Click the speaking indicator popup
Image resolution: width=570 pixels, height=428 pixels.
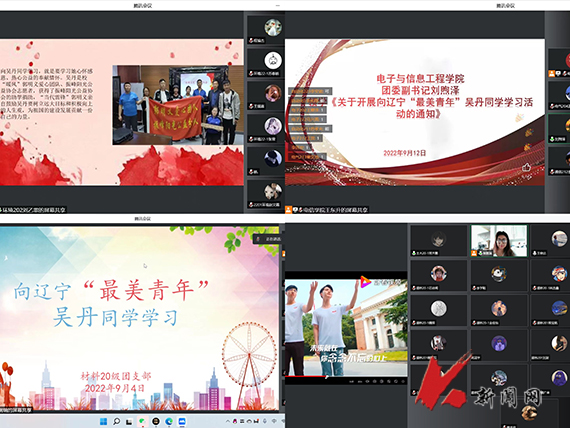267,239
